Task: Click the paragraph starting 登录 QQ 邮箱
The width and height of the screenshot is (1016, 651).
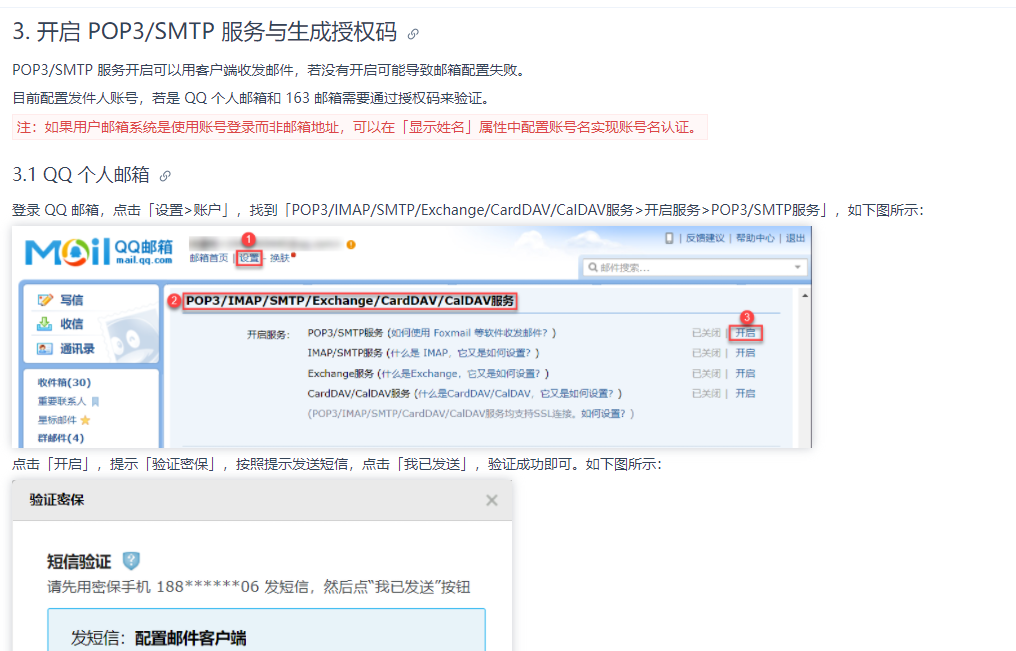Action: coord(468,210)
